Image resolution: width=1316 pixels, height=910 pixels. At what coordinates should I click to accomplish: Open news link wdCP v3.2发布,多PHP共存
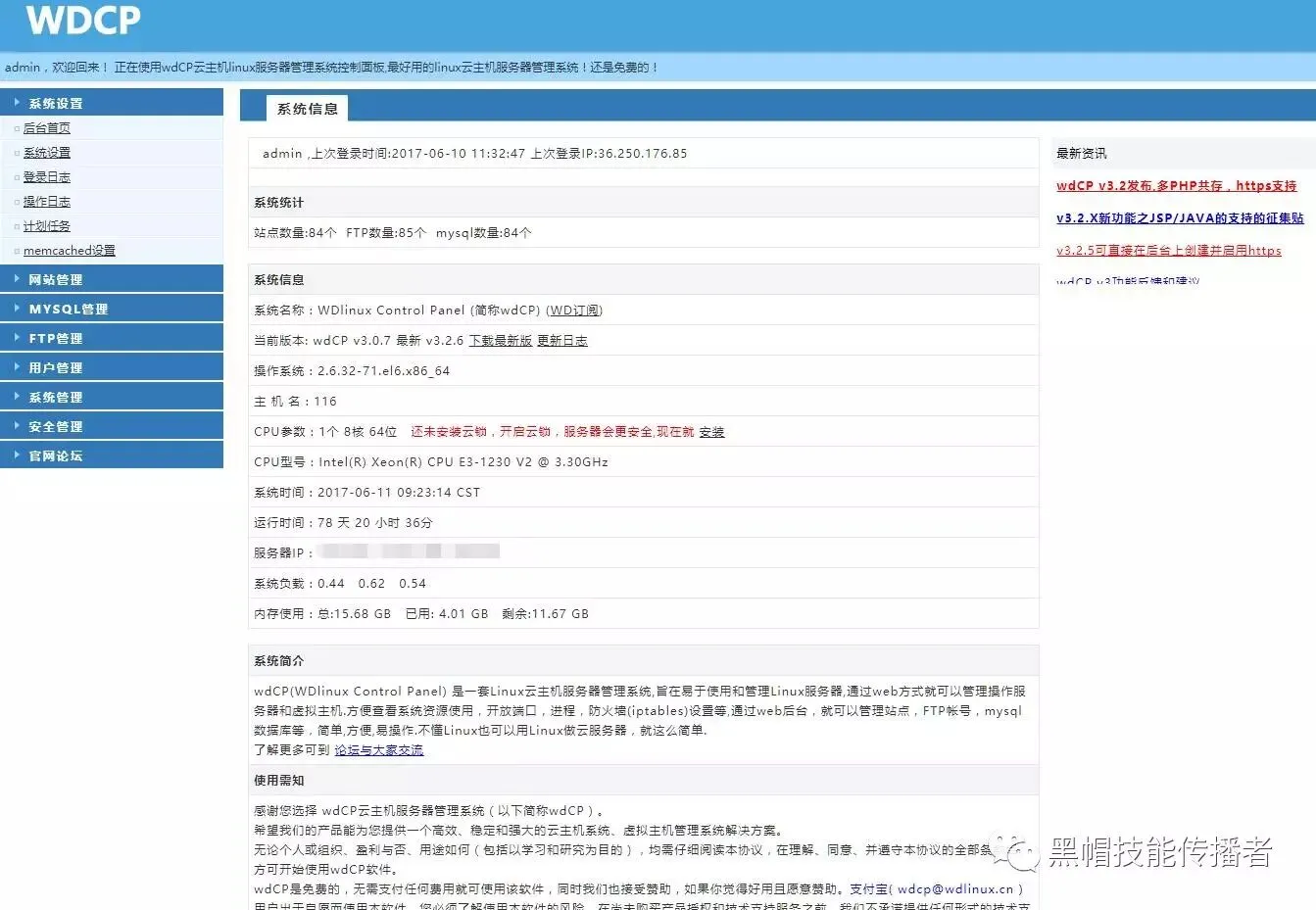1176,186
